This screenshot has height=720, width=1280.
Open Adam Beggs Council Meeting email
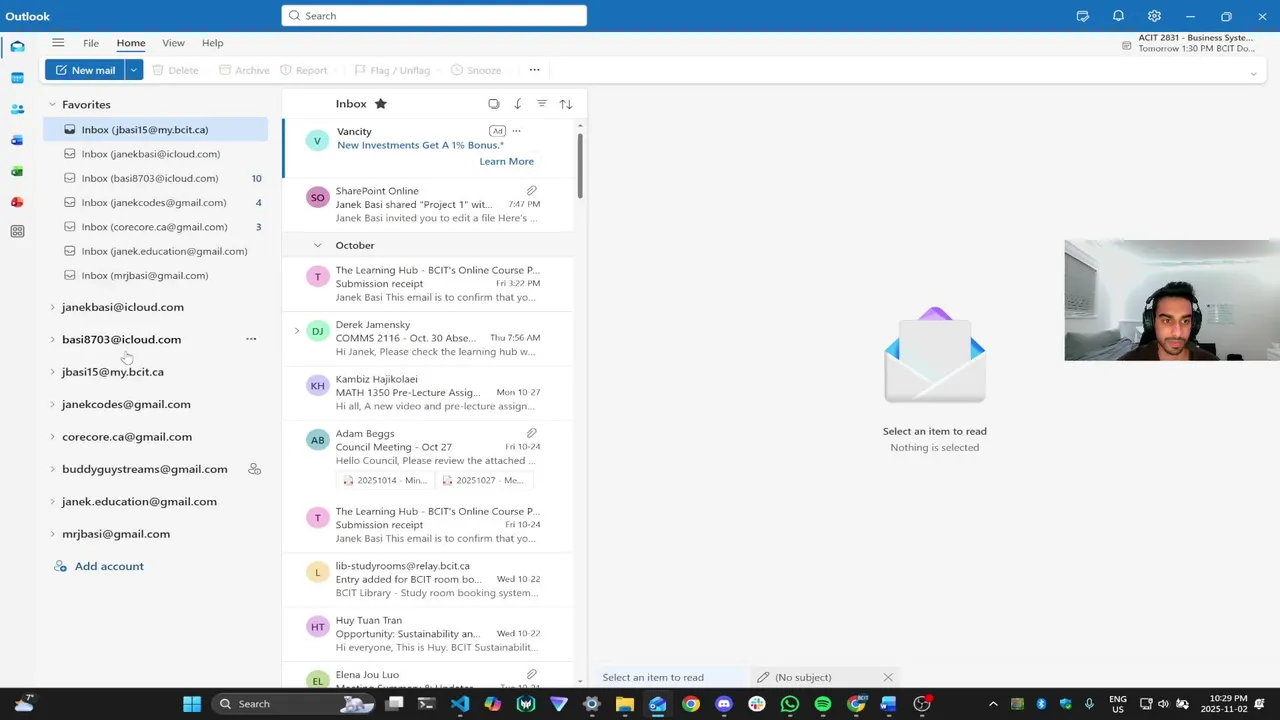point(428,459)
